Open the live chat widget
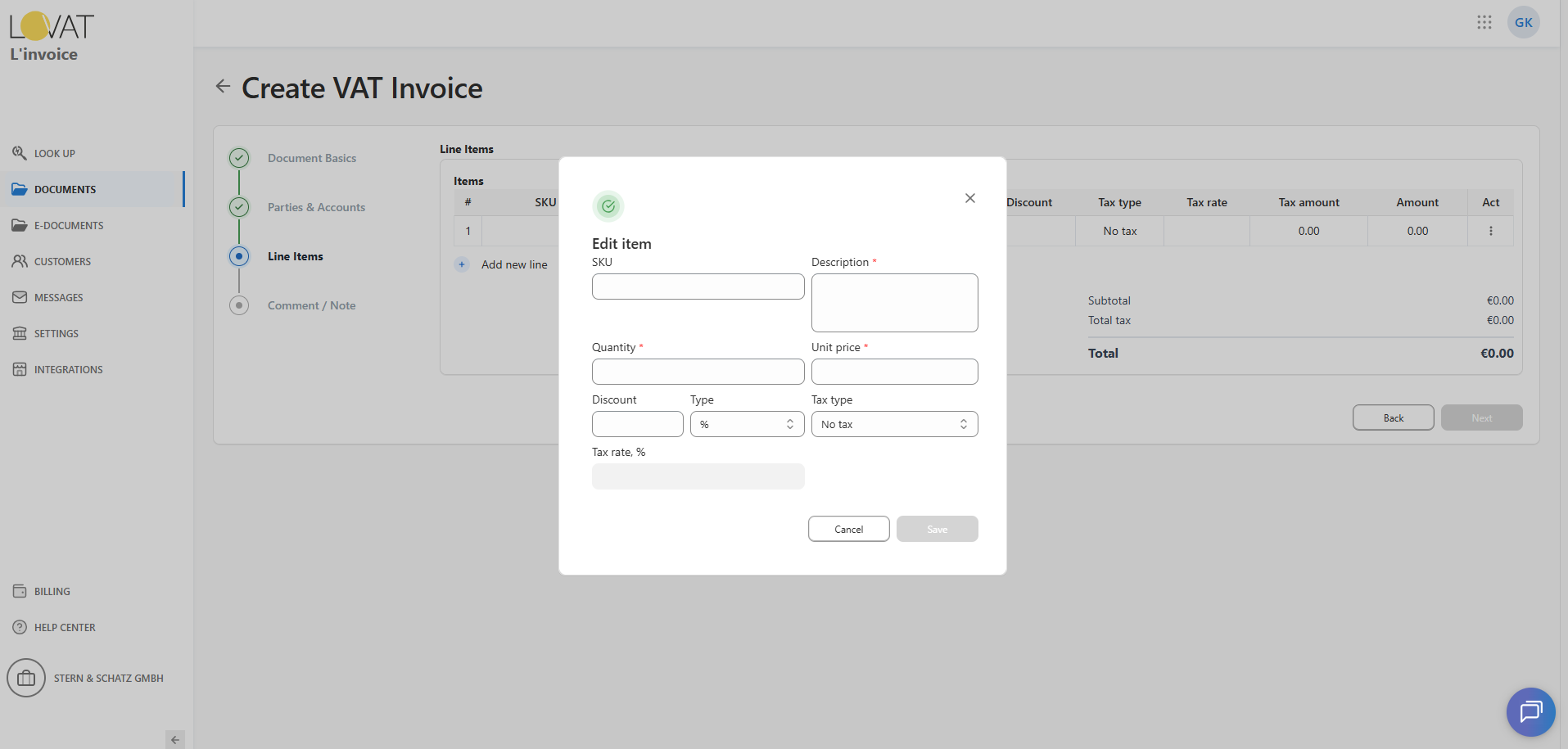The width and height of the screenshot is (1568, 749). pos(1530,711)
